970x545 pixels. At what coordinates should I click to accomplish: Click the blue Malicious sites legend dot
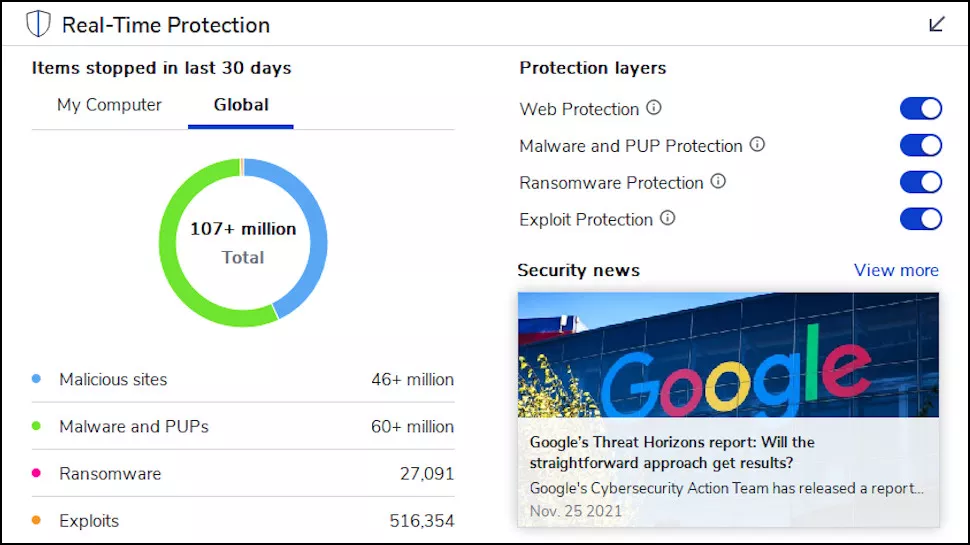click(37, 380)
